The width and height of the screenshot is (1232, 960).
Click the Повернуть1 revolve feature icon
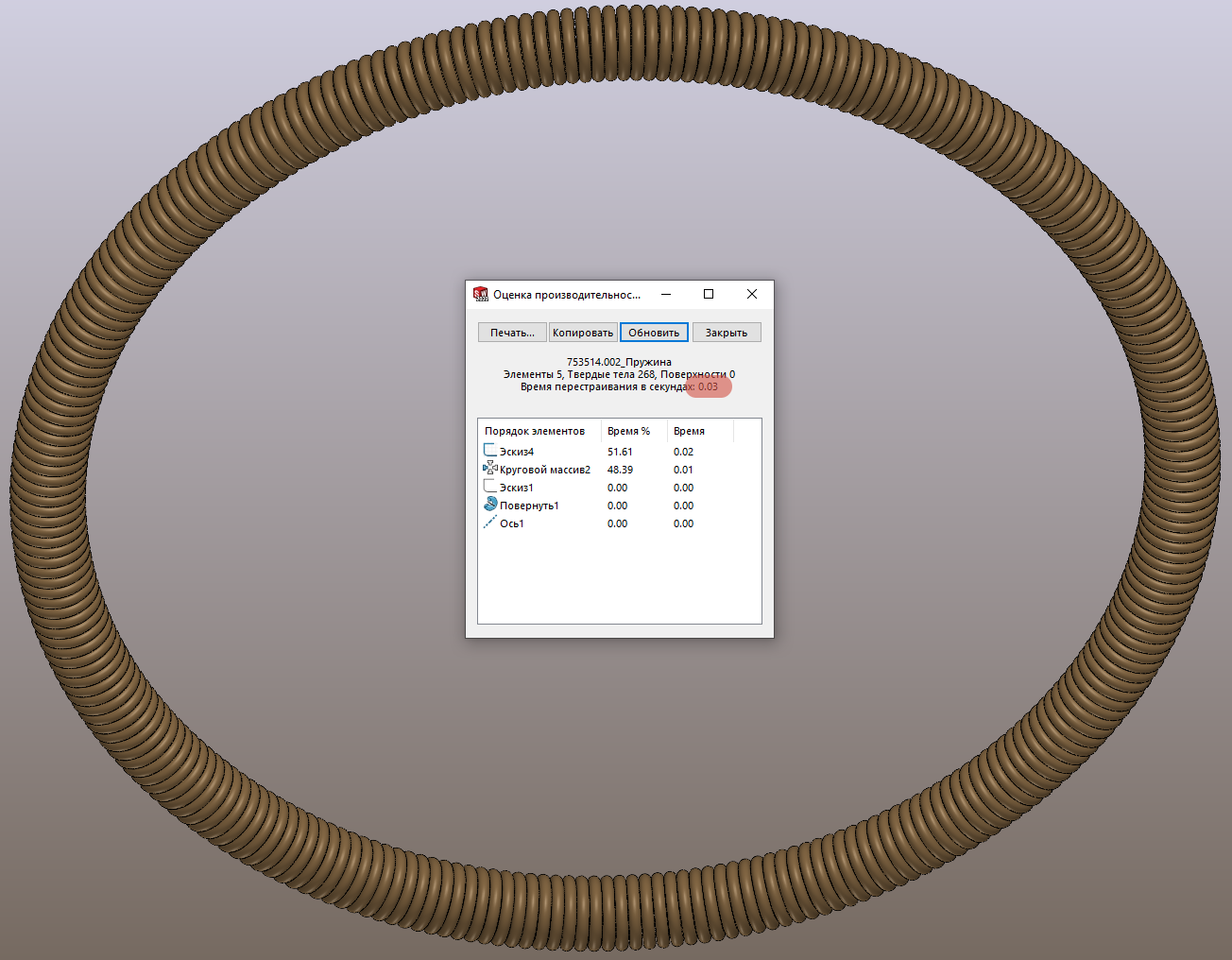490,505
